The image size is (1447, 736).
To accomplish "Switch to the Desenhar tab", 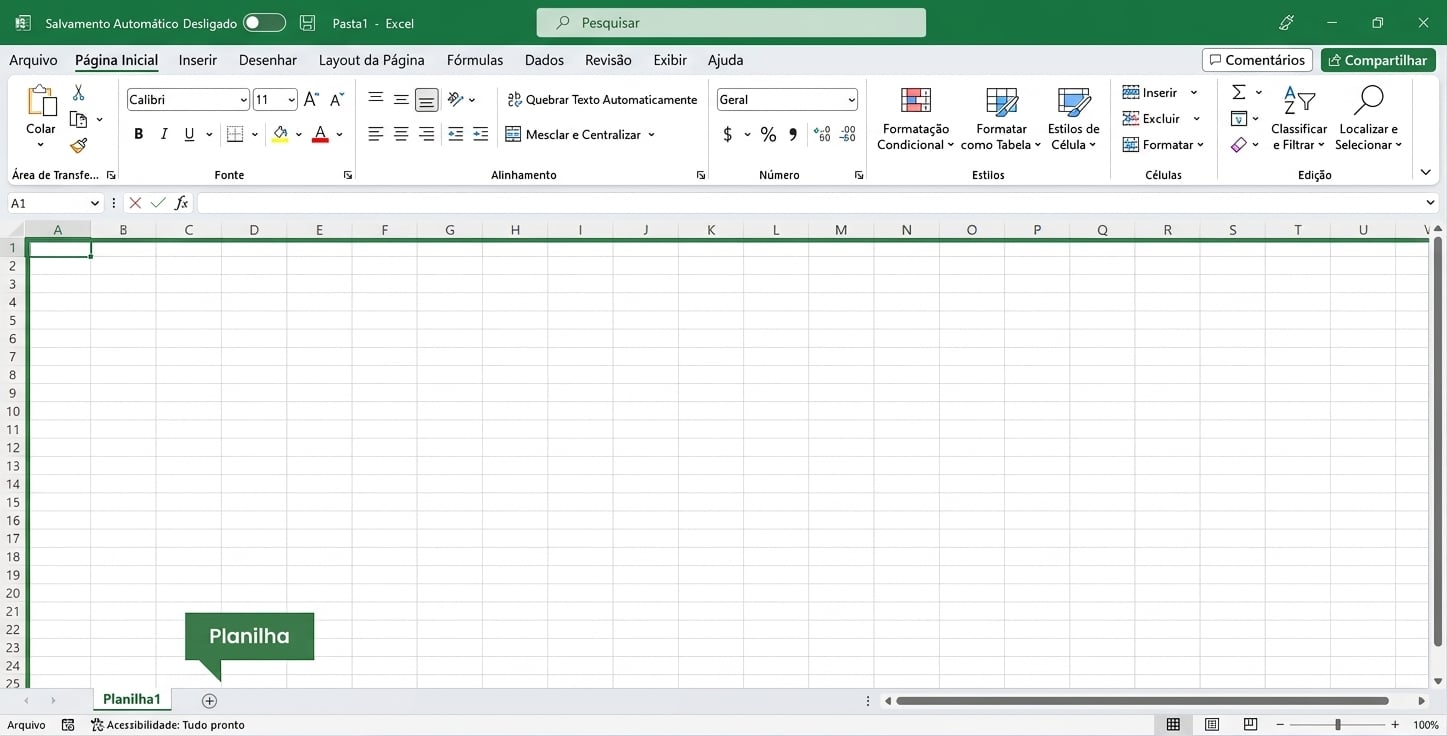I will click(x=268, y=60).
